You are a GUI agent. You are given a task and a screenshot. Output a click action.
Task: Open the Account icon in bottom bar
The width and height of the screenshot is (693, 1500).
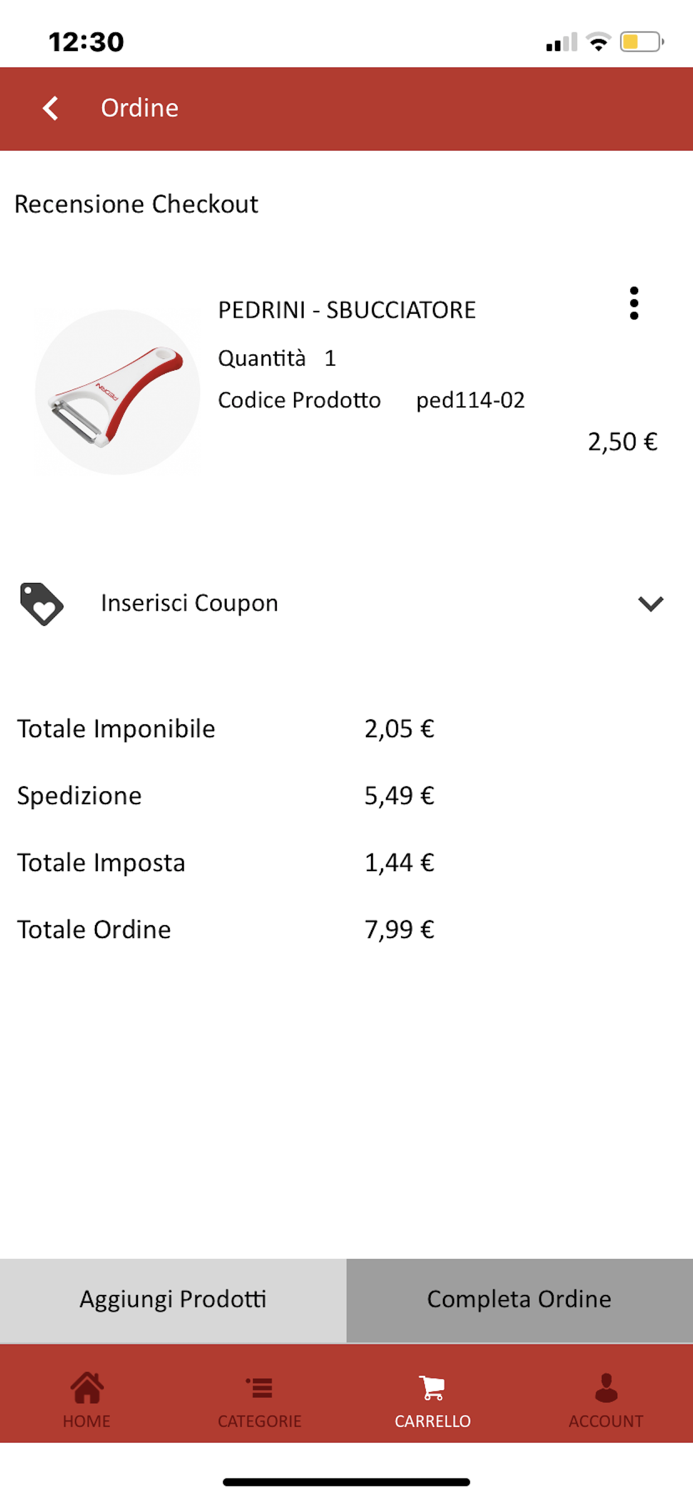pos(606,1387)
